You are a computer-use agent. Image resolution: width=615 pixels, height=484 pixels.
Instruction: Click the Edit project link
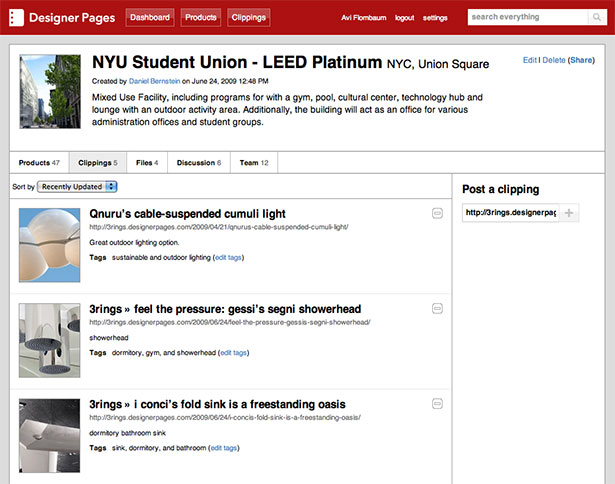point(529,60)
